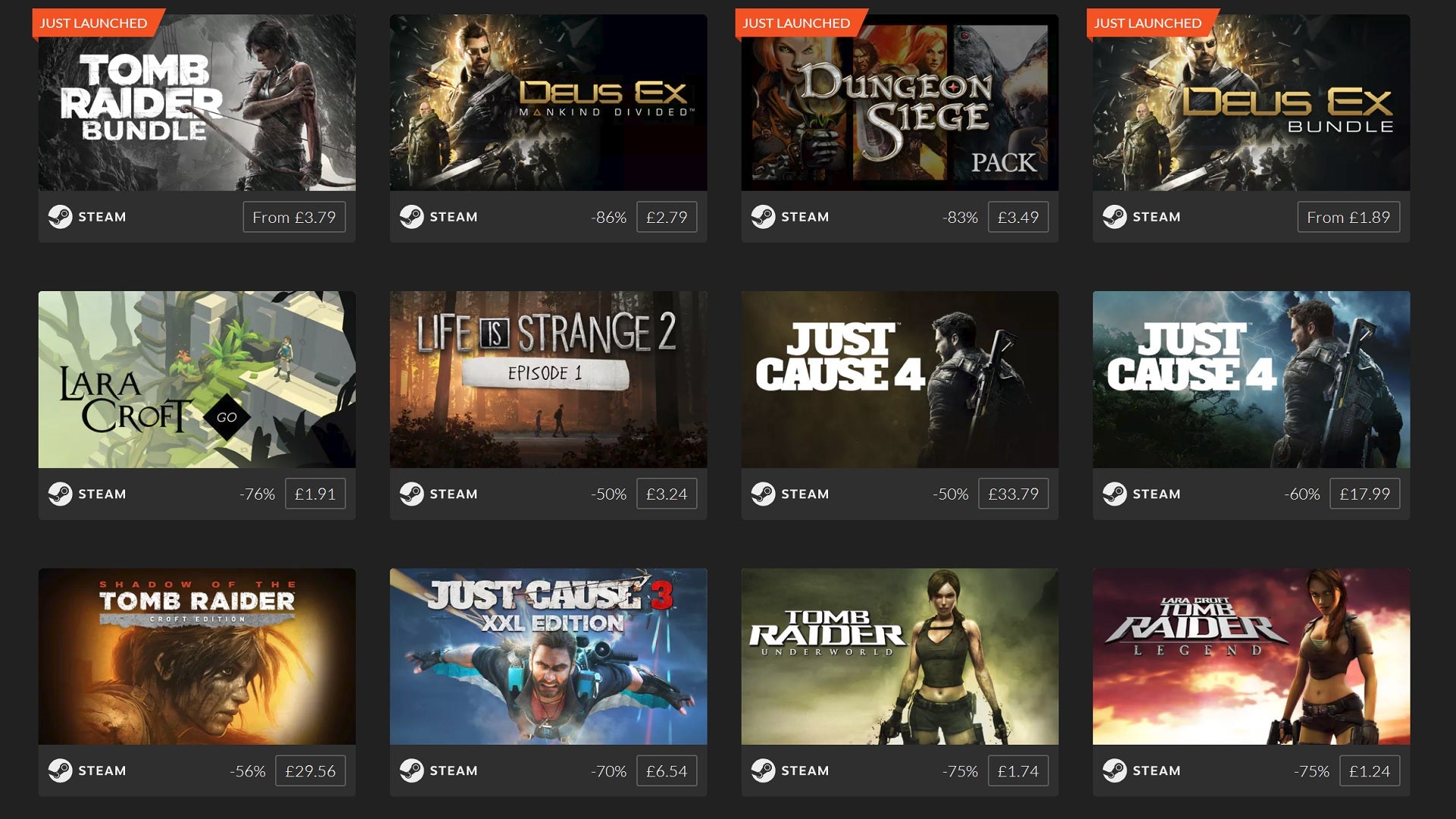Click the Steam icon under Tomb Raider Bundle
Viewport: 1456px width, 819px height.
tap(60, 217)
